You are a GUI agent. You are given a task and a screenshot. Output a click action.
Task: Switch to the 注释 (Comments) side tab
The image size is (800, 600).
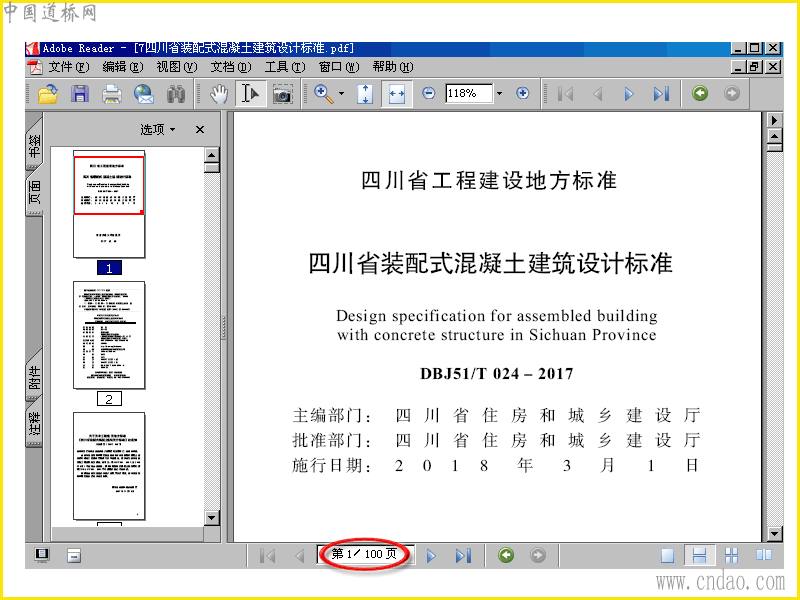click(34, 422)
